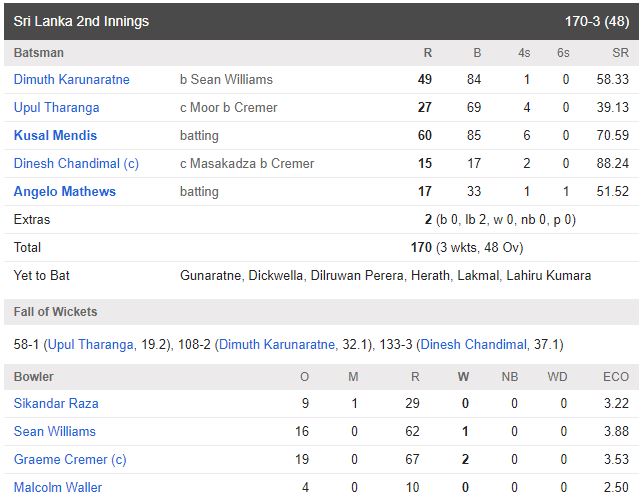
Task: Open bowler Sean Williams profile
Action: click(55, 431)
